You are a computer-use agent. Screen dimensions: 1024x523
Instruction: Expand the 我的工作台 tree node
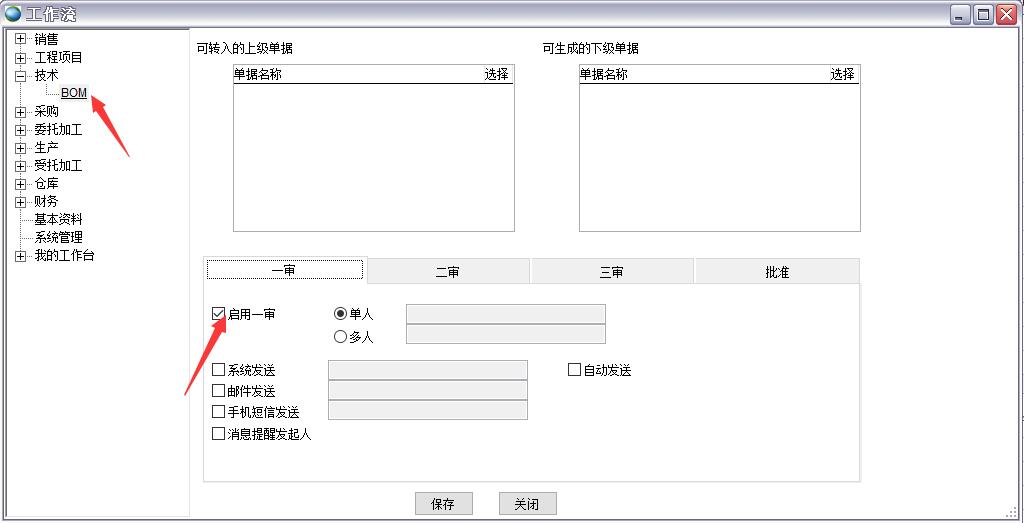(20, 255)
